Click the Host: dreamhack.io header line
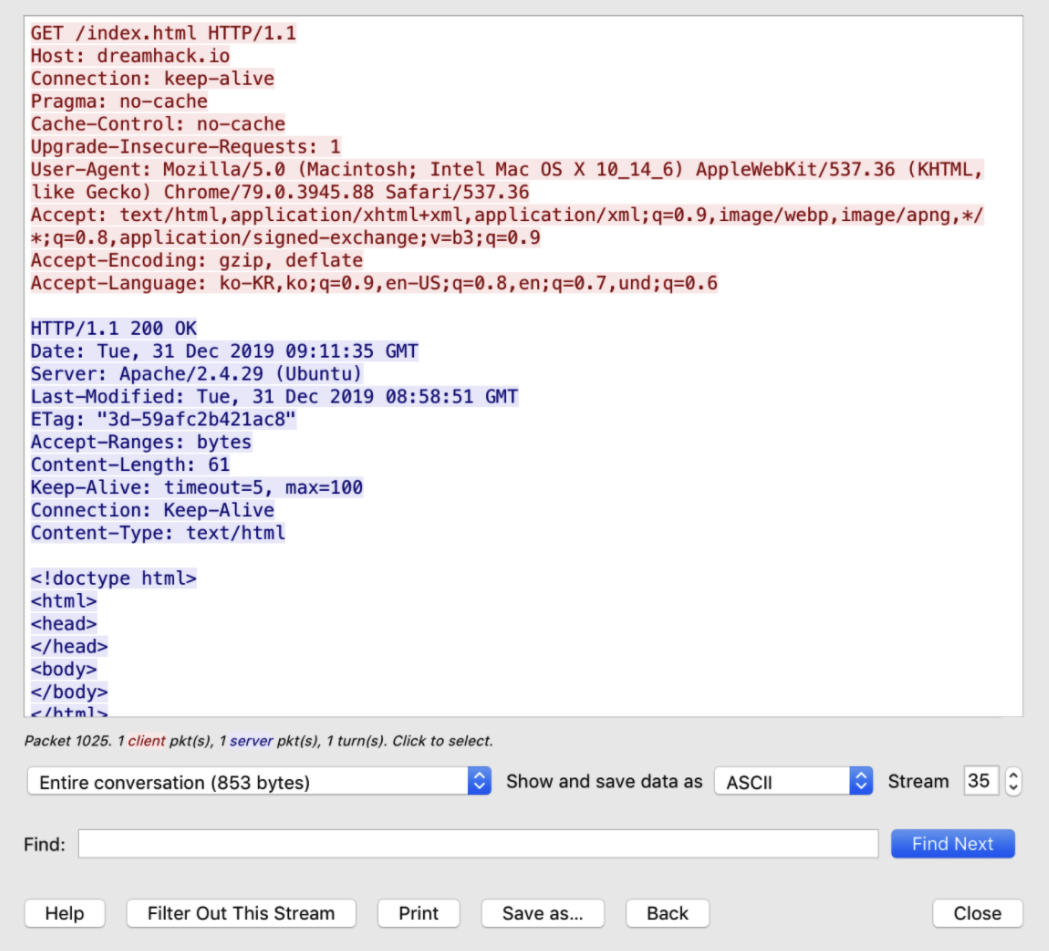1049x951 pixels. (130, 56)
